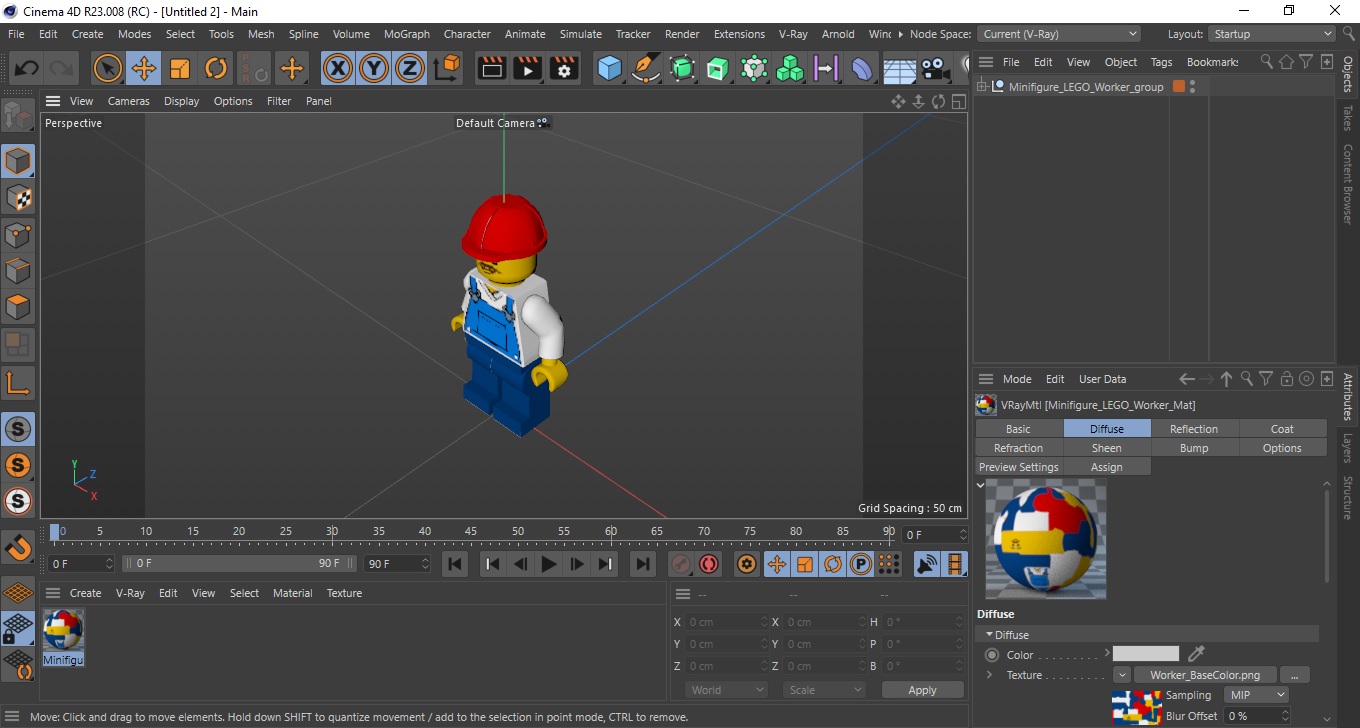Click Record Active Objects button

(x=681, y=564)
